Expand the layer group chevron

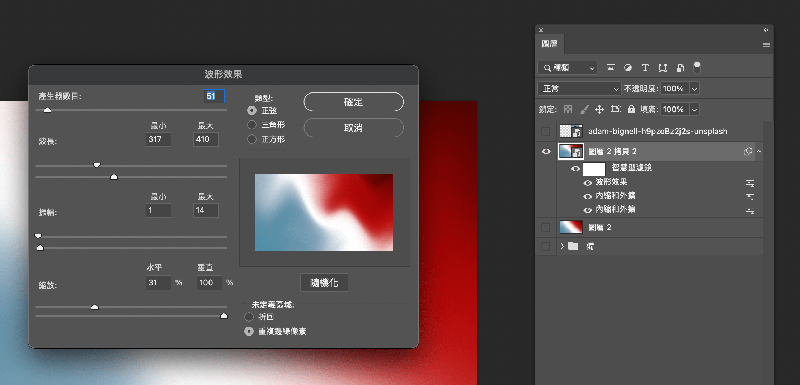pos(562,246)
